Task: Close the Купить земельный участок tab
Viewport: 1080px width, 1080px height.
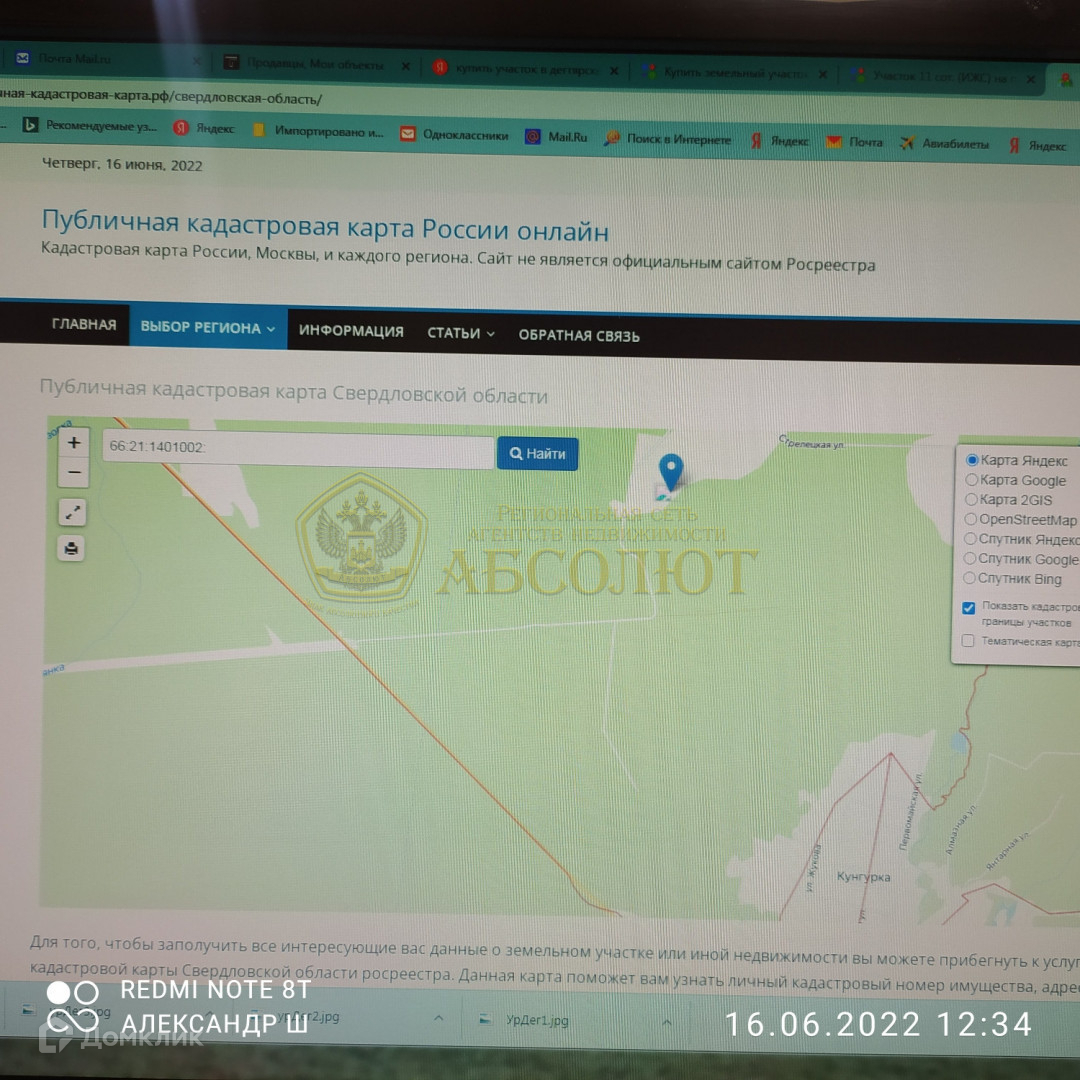Action: (822, 74)
